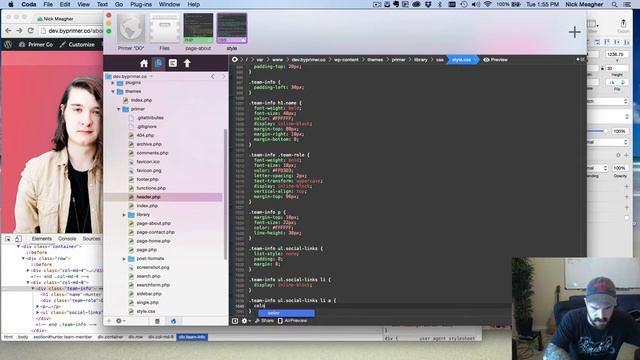Open the Text menu
Image resolution: width=640 pixels, height=360 pixels.
pos(102,4)
